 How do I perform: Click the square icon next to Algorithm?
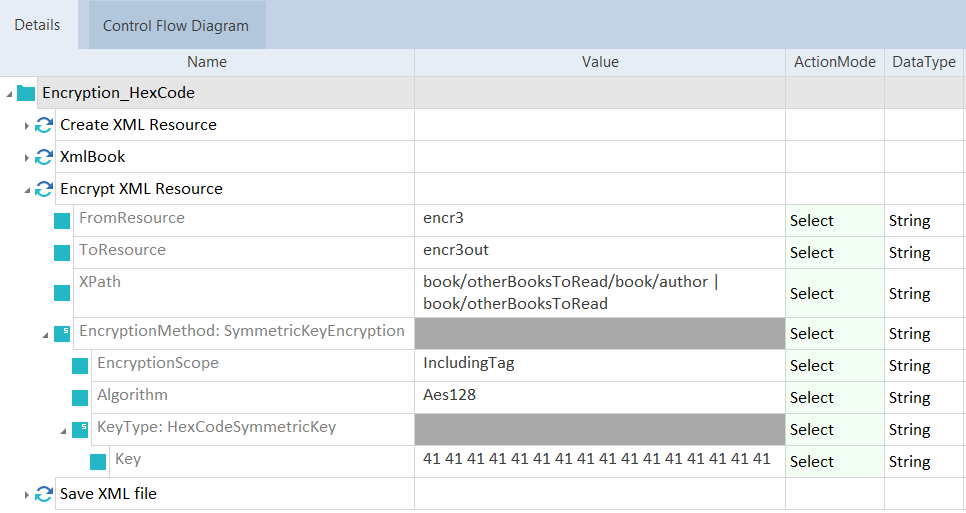tap(80, 397)
